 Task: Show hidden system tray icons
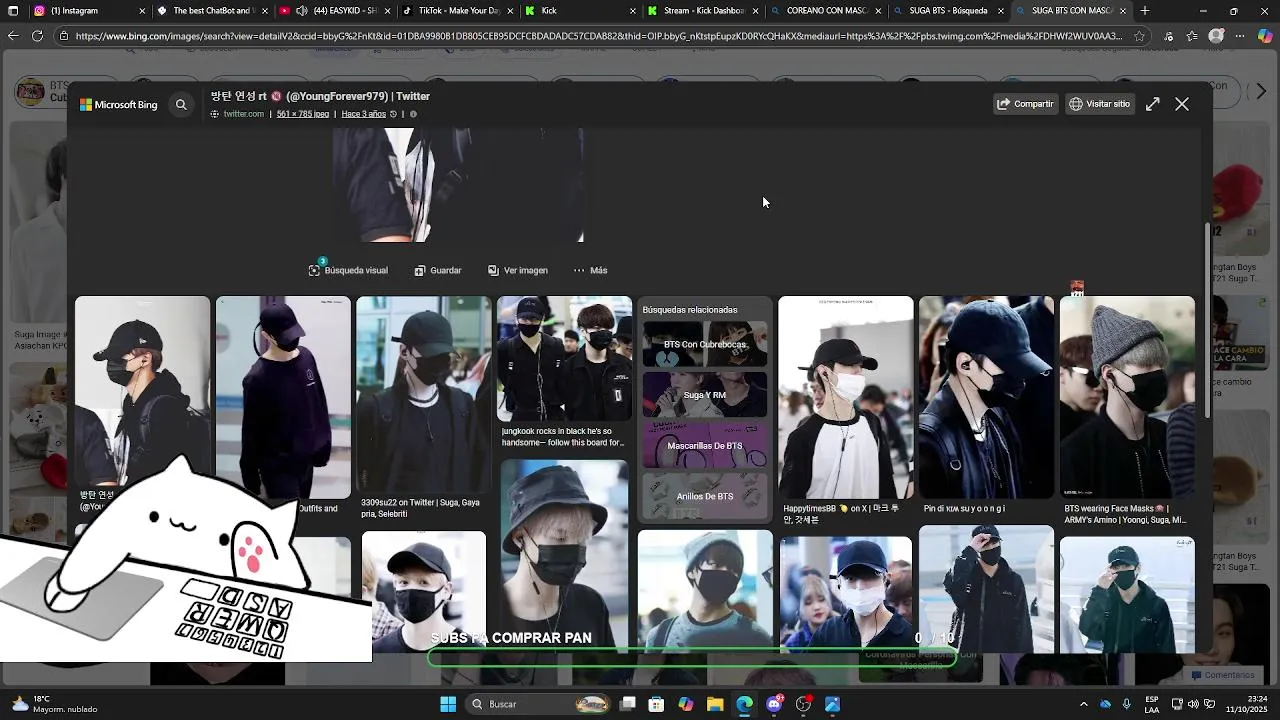(1083, 704)
